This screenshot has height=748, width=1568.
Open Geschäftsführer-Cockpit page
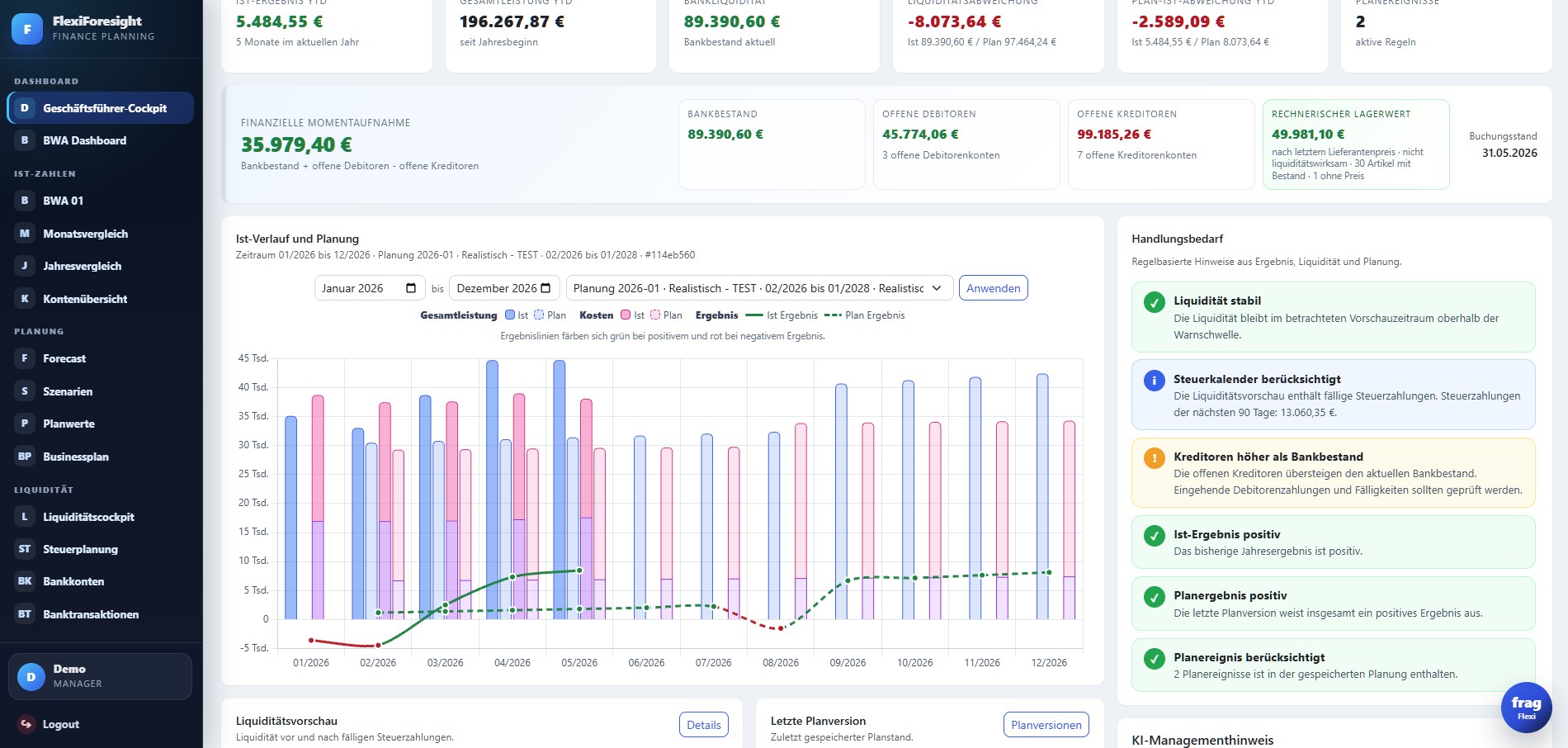click(x=101, y=108)
